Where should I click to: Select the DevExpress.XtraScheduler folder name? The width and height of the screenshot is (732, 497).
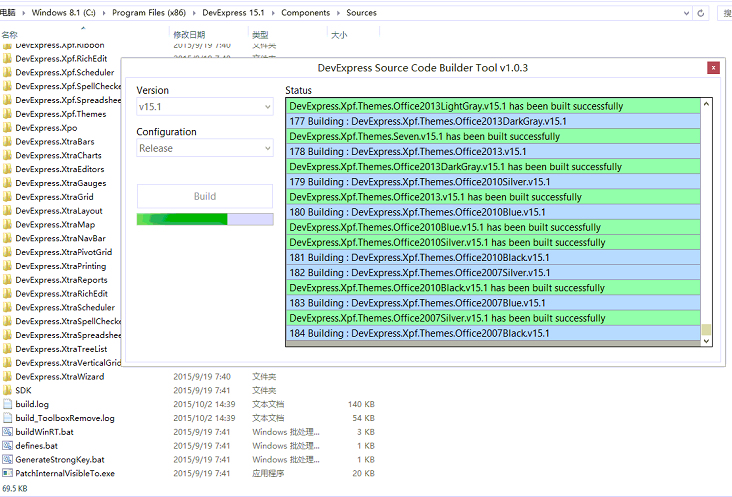[x=65, y=308]
